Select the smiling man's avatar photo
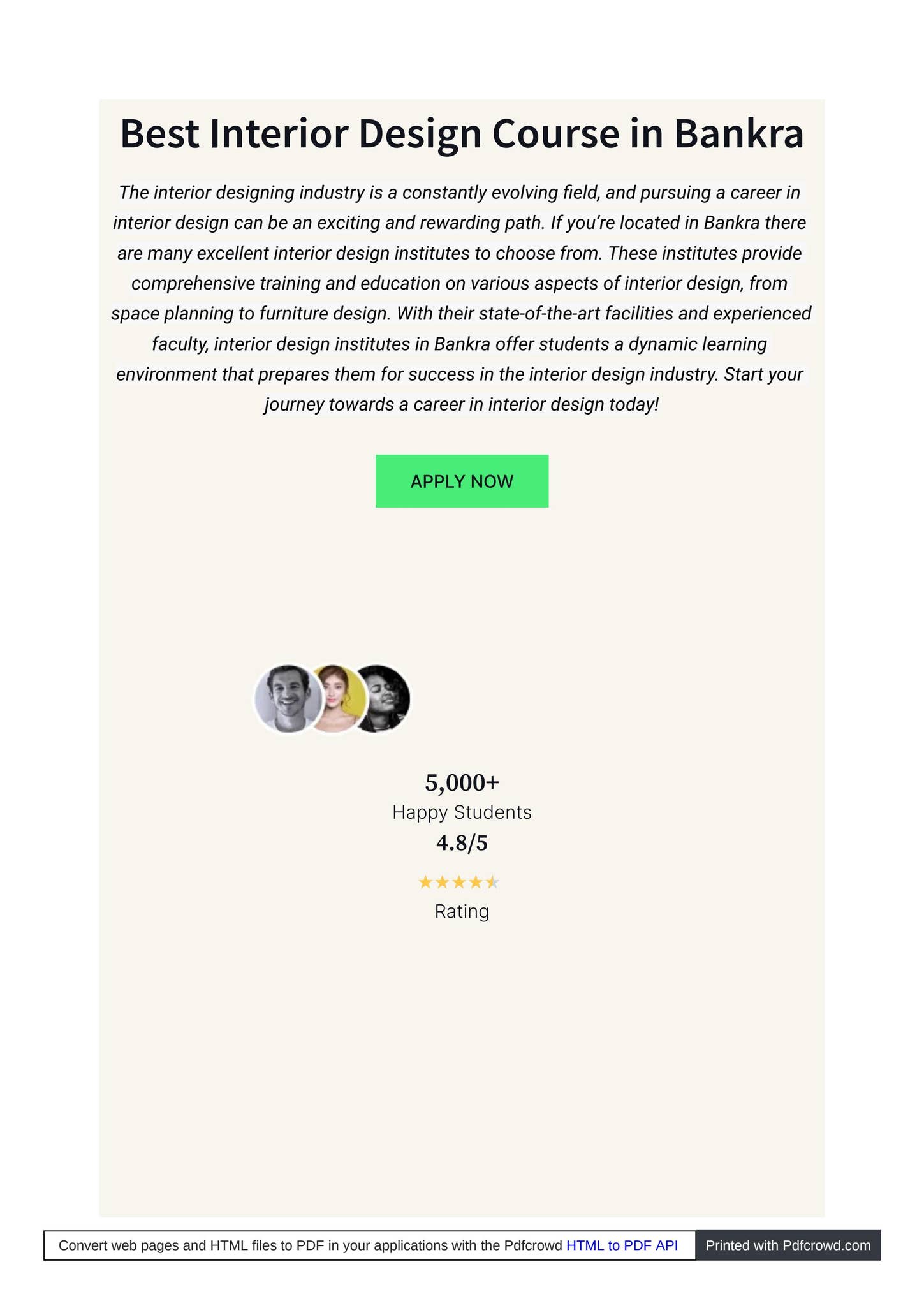This screenshot has width=924, height=1306. [x=288, y=699]
